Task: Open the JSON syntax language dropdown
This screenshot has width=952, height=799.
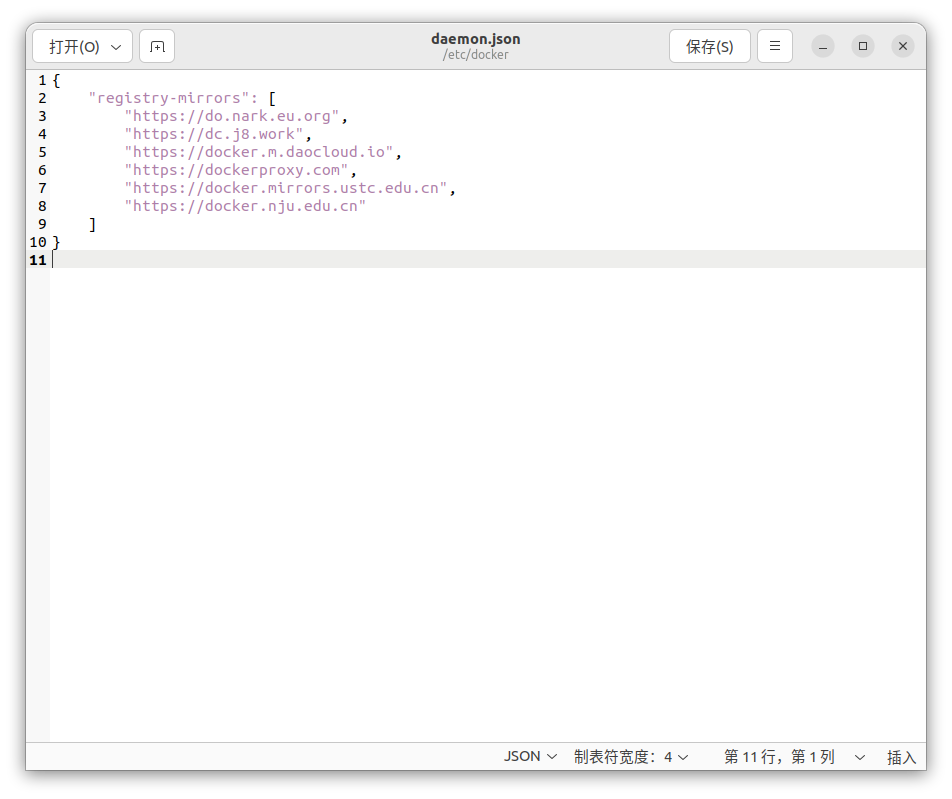Action: pyautogui.click(x=530, y=757)
